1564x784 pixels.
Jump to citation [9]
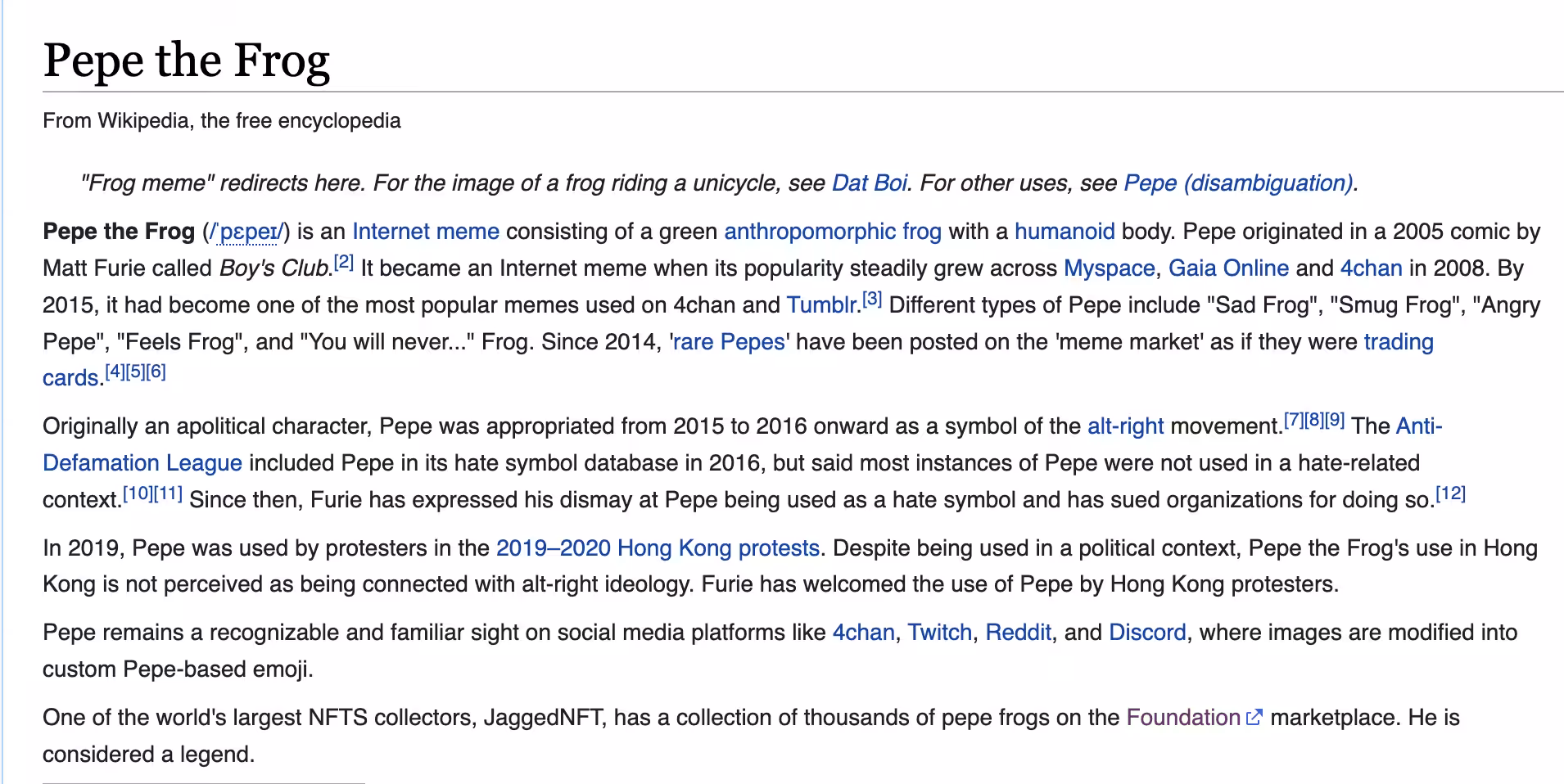1335,421
